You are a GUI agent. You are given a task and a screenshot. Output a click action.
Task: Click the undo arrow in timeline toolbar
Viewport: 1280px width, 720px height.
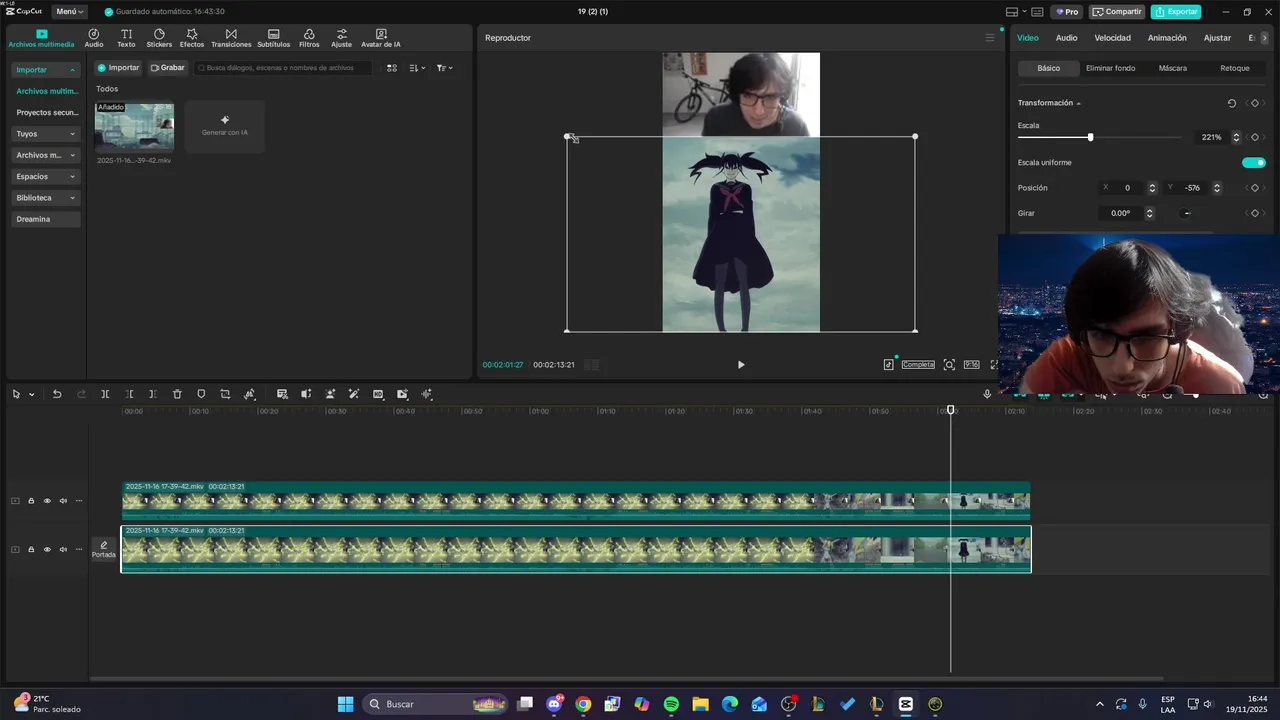pos(57,394)
